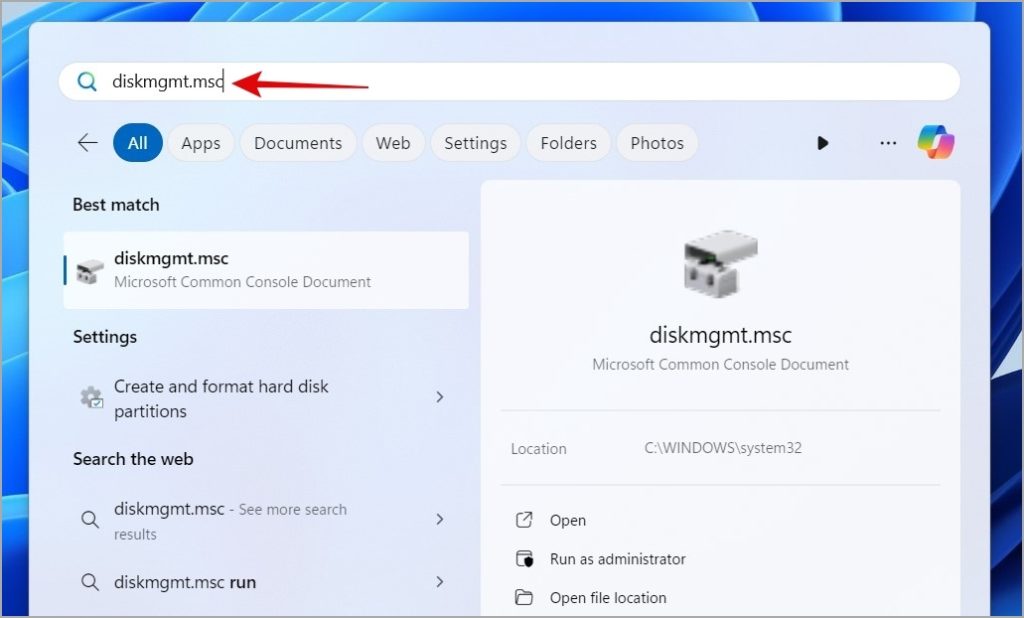1024x618 pixels.
Task: Click the diskmgmt.msc title in preview pane
Action: [x=720, y=335]
